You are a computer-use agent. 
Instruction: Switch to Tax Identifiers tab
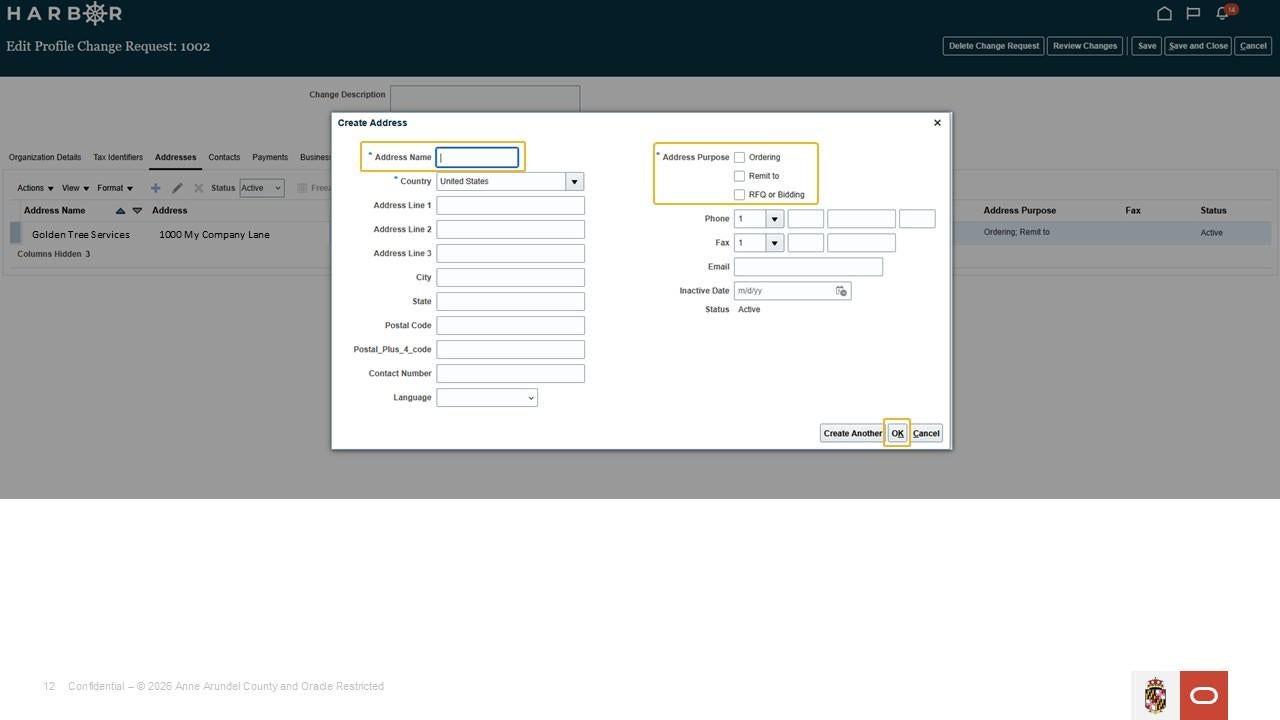coord(118,157)
